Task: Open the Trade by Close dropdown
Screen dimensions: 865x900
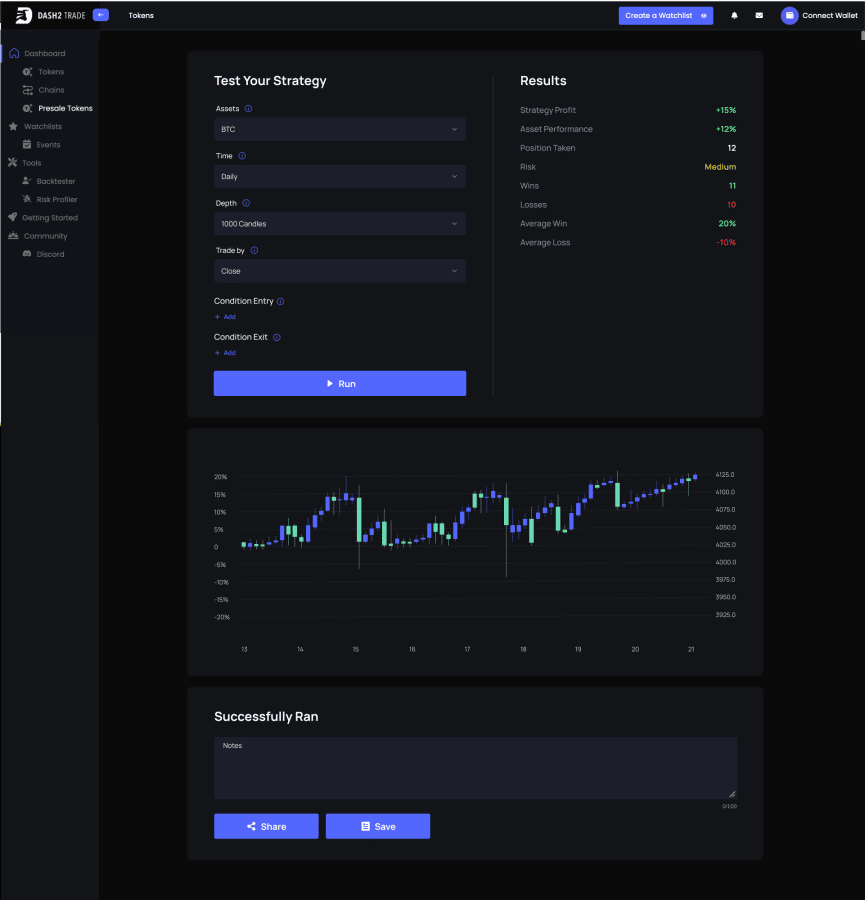Action: click(x=340, y=271)
